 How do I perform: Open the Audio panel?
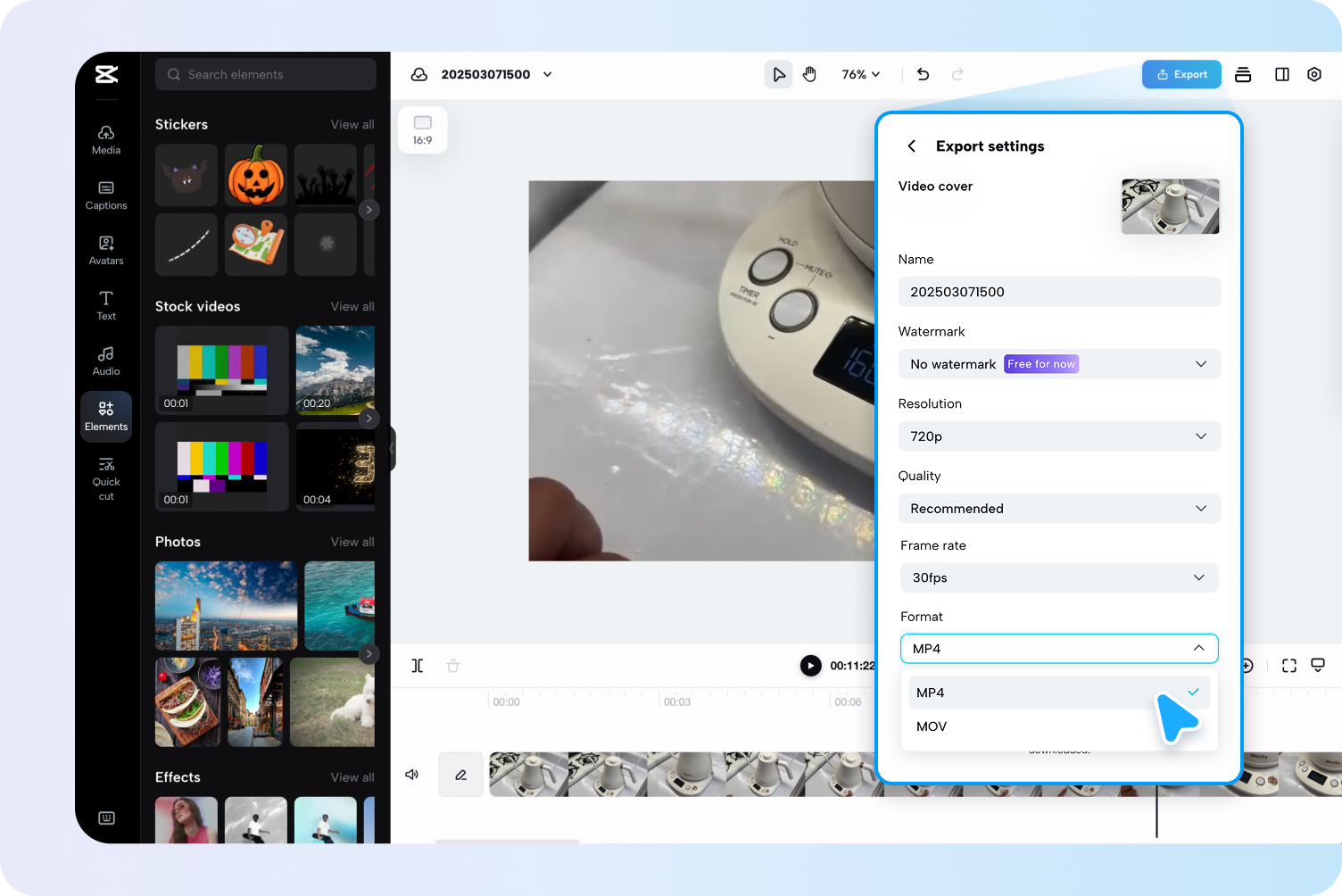(x=106, y=361)
